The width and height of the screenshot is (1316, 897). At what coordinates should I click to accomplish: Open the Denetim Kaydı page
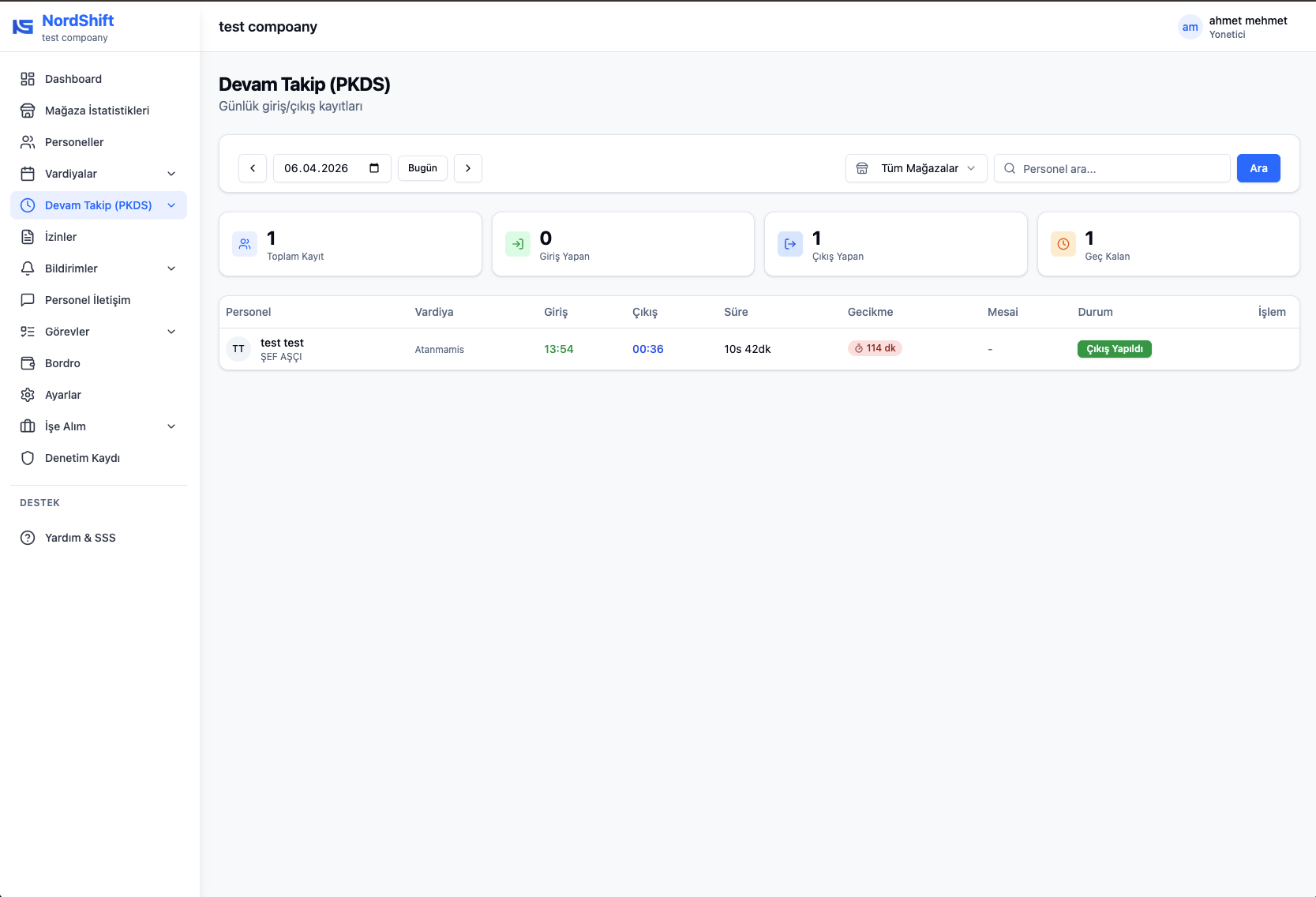coord(82,458)
